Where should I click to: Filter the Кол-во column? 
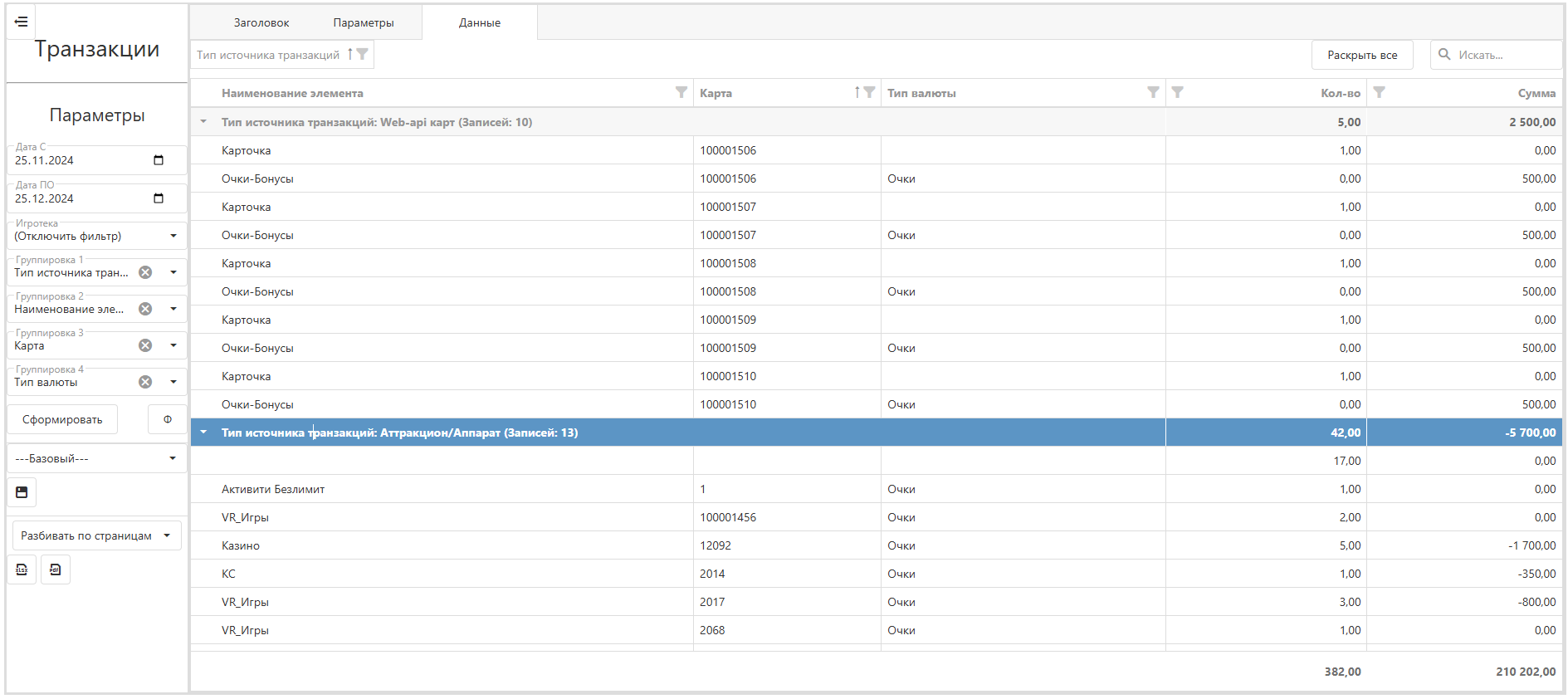tap(1177, 92)
